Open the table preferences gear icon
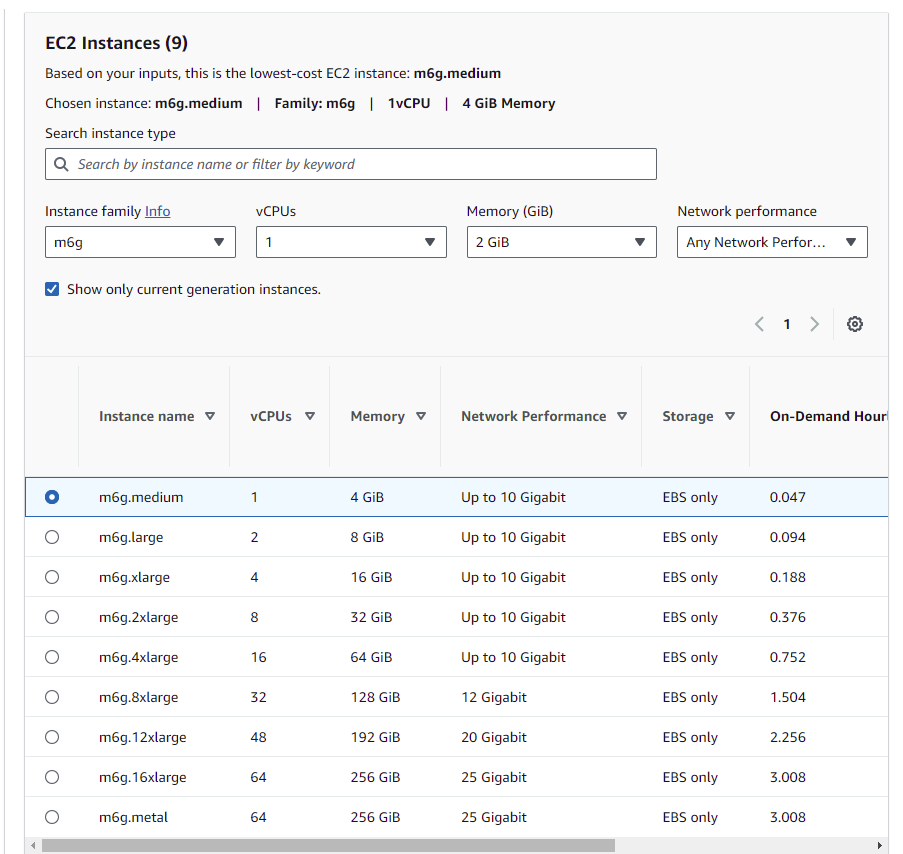Image resolution: width=903 pixels, height=854 pixels. pos(854,324)
